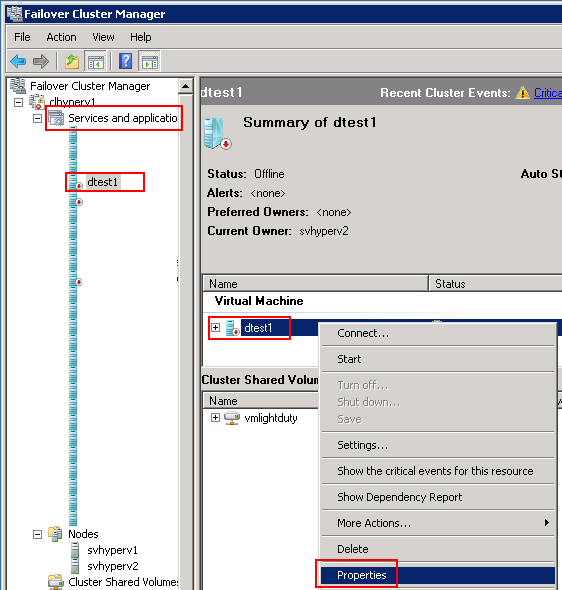
Task: Click the warning triangle beside Recent Cluster Events
Action: click(x=522, y=93)
